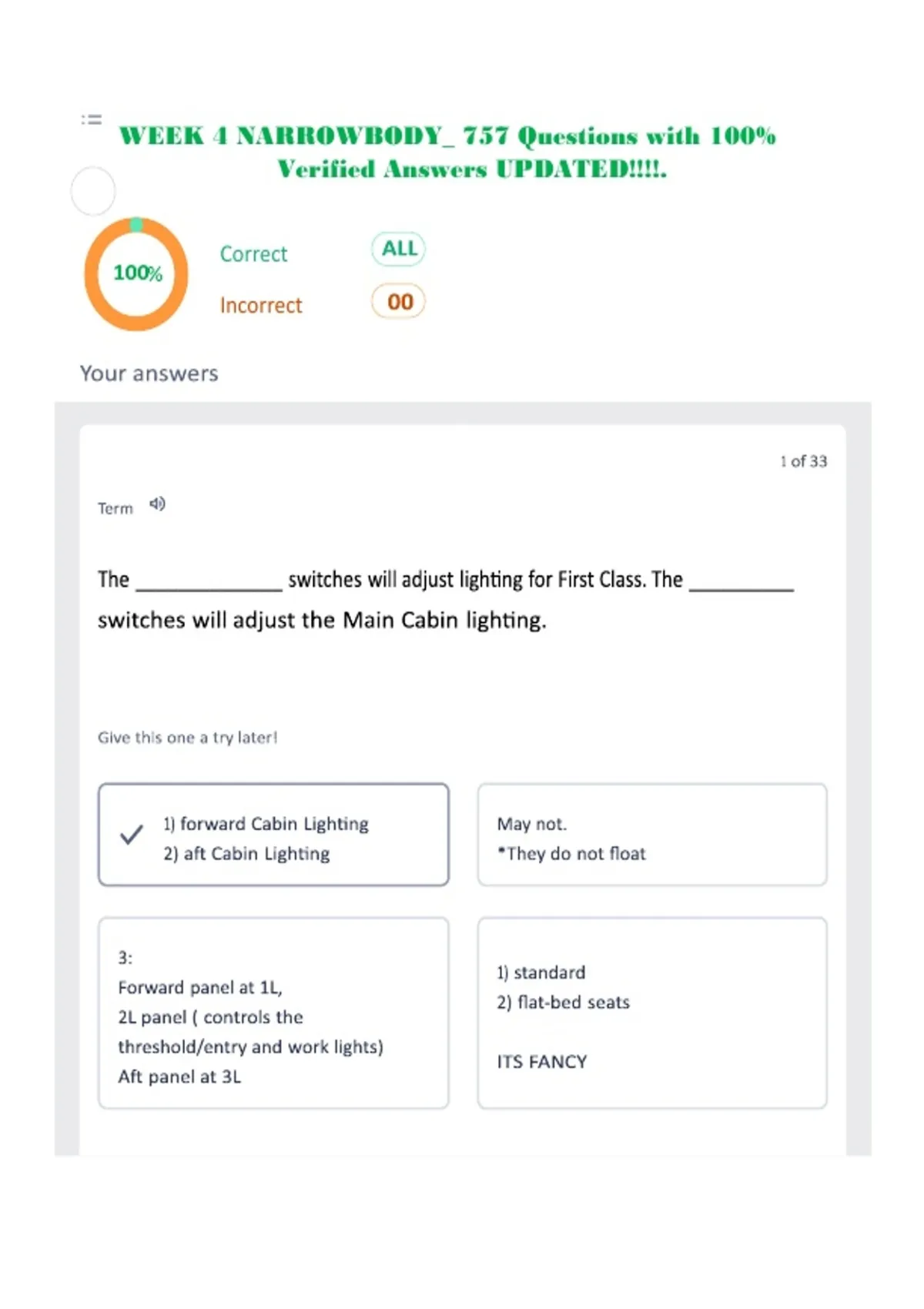The image size is (924, 1309).
Task: Select the 'May not. They do not float' answer
Action: click(652, 835)
